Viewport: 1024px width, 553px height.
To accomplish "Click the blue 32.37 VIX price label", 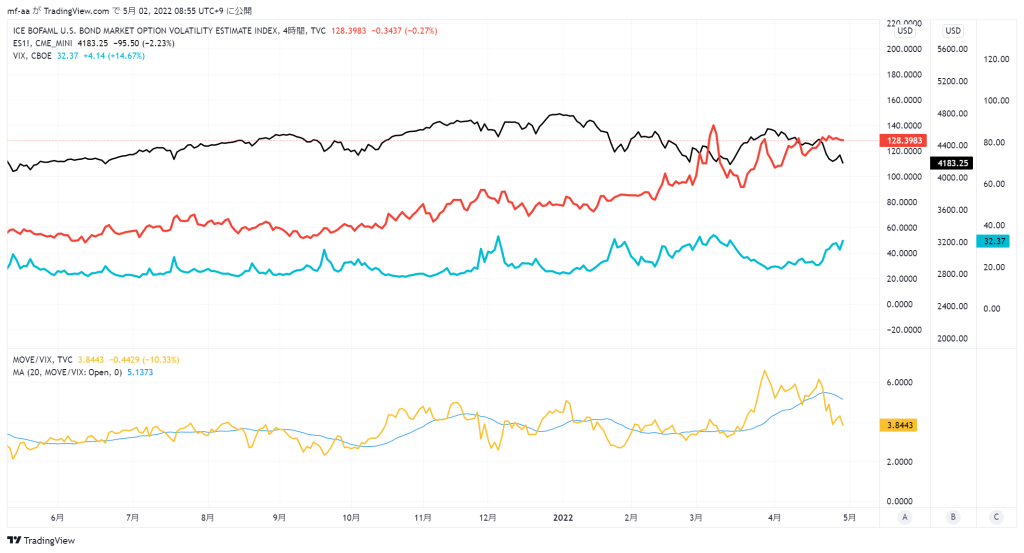I will tap(993, 241).
